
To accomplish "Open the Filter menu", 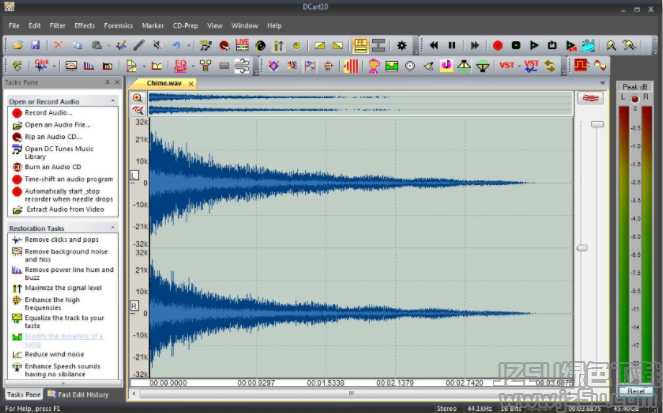I will tap(58, 26).
